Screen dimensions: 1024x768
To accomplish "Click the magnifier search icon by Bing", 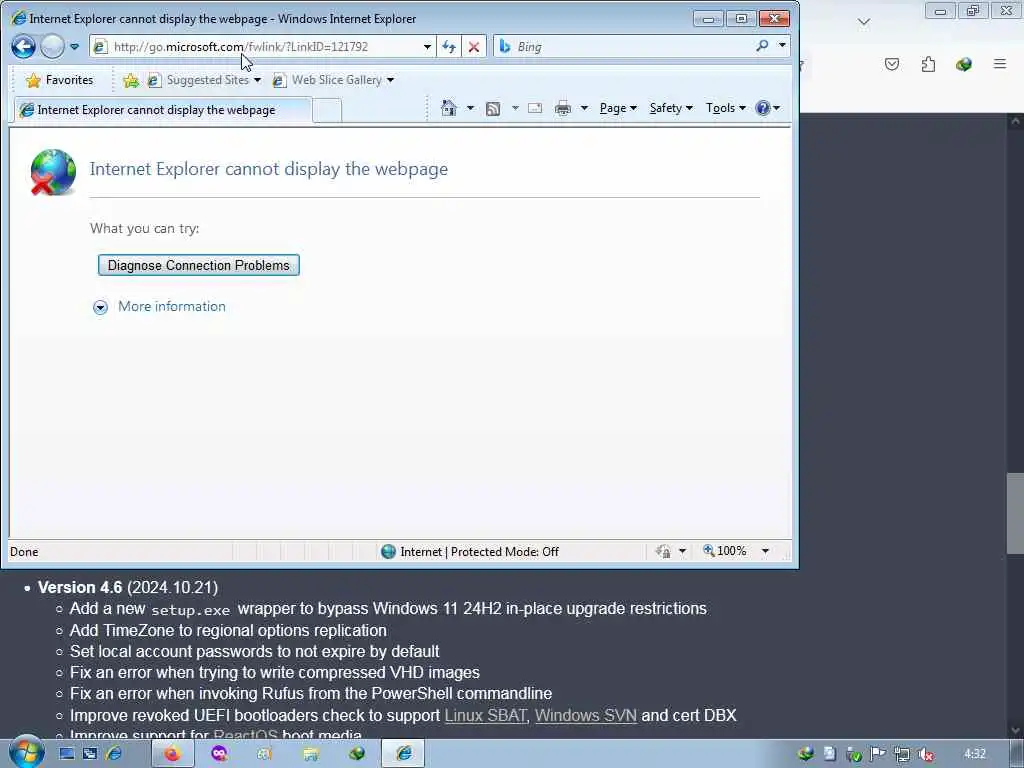I will click(x=761, y=46).
